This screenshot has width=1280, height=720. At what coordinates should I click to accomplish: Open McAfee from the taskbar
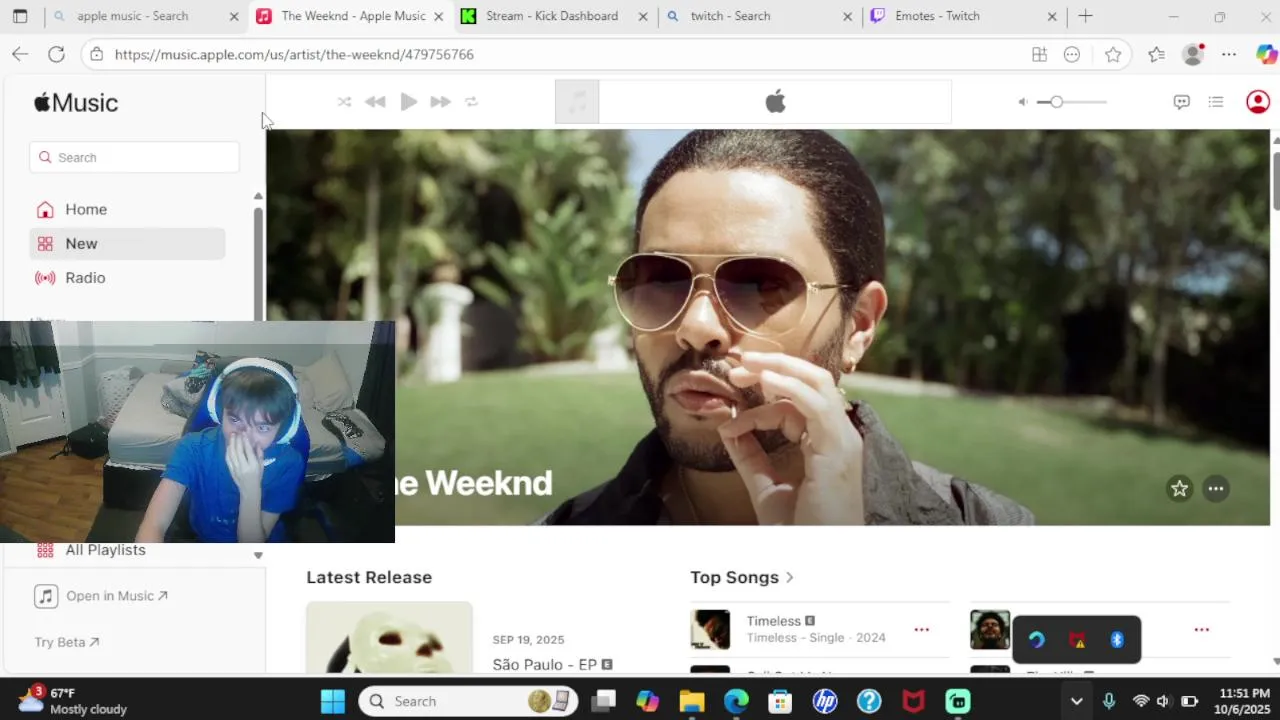click(914, 701)
